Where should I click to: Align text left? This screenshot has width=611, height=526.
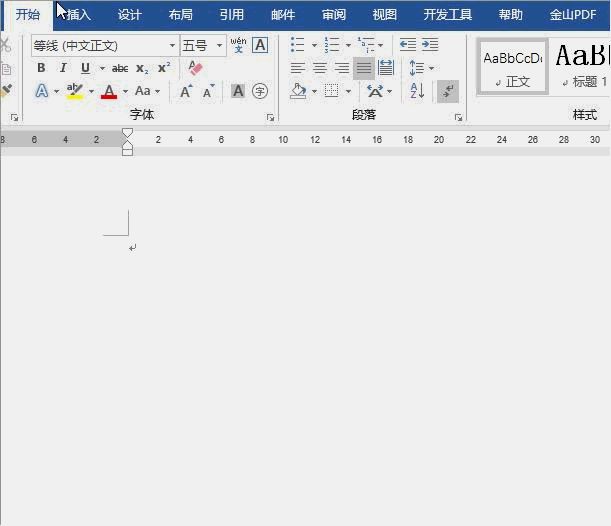[298, 68]
